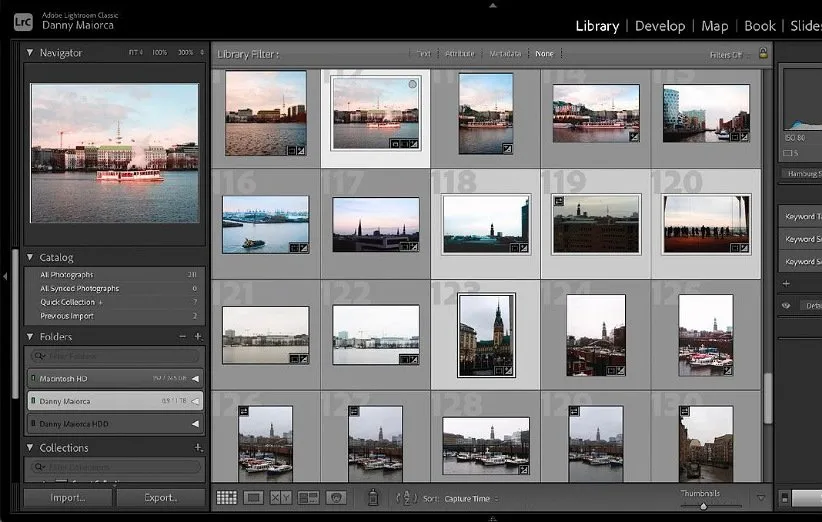Switch to the Develop module
This screenshot has height=522, width=822.
660,25
